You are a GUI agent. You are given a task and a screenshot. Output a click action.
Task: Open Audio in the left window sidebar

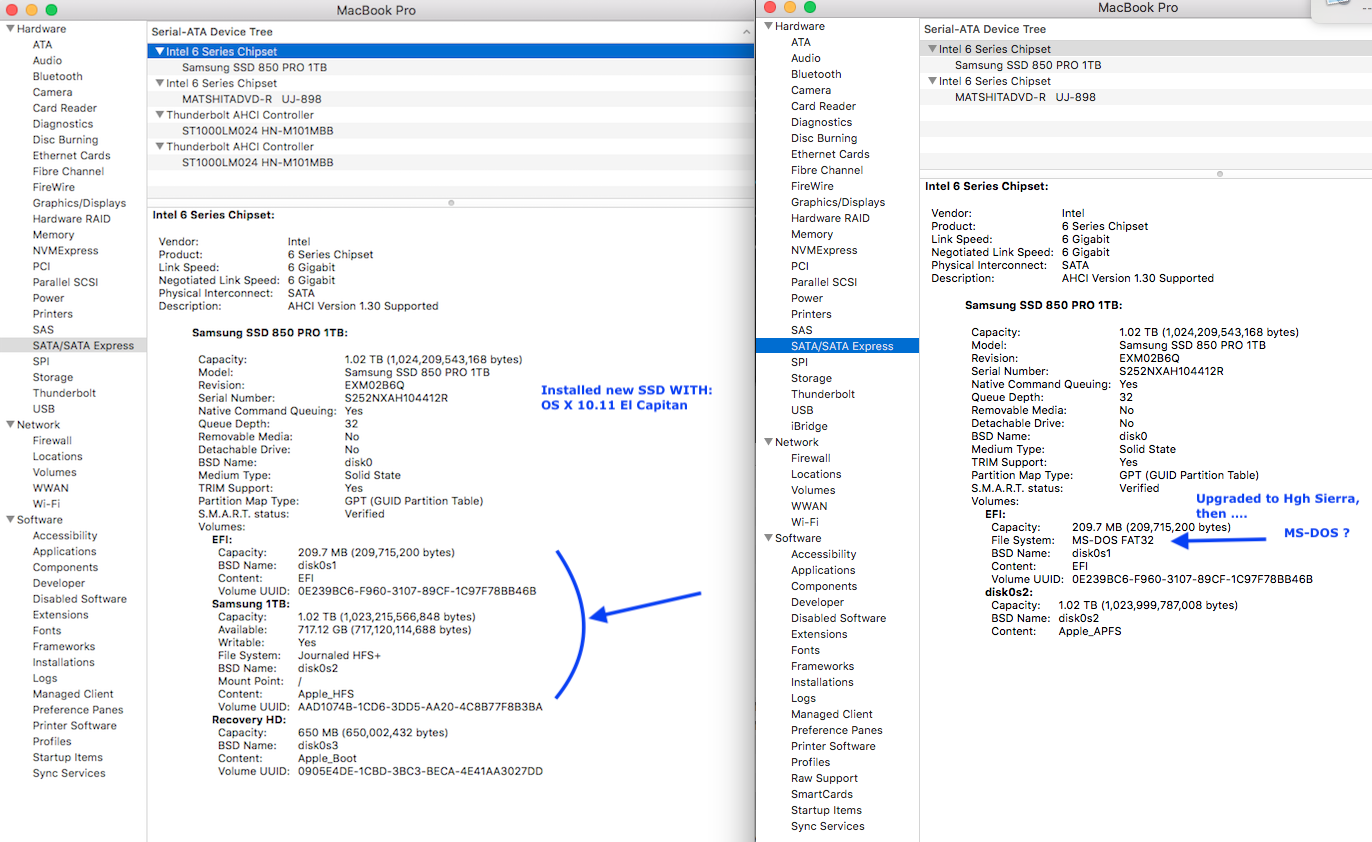click(x=47, y=61)
